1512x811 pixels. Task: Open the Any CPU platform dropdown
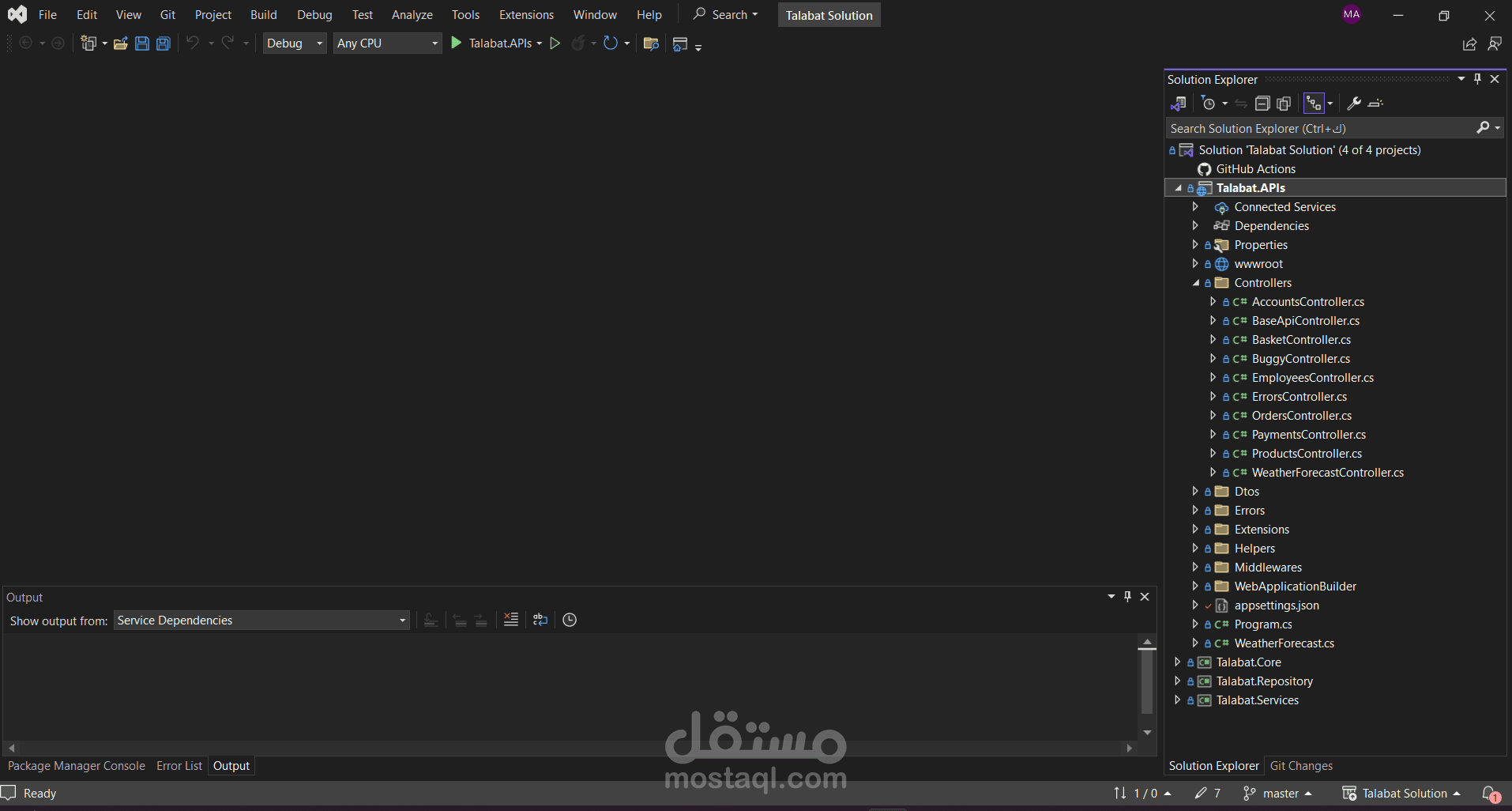(x=387, y=43)
